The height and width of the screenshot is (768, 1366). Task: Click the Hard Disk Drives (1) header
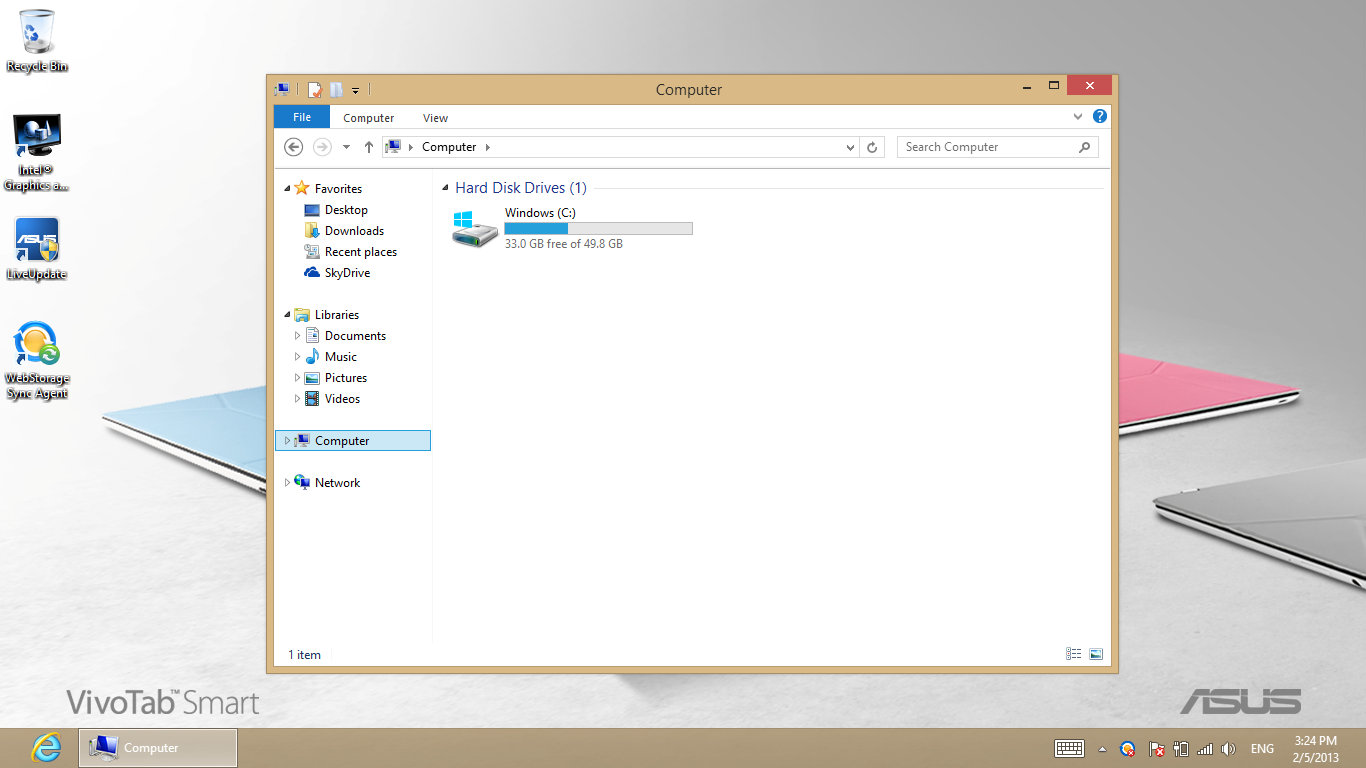[x=520, y=188]
